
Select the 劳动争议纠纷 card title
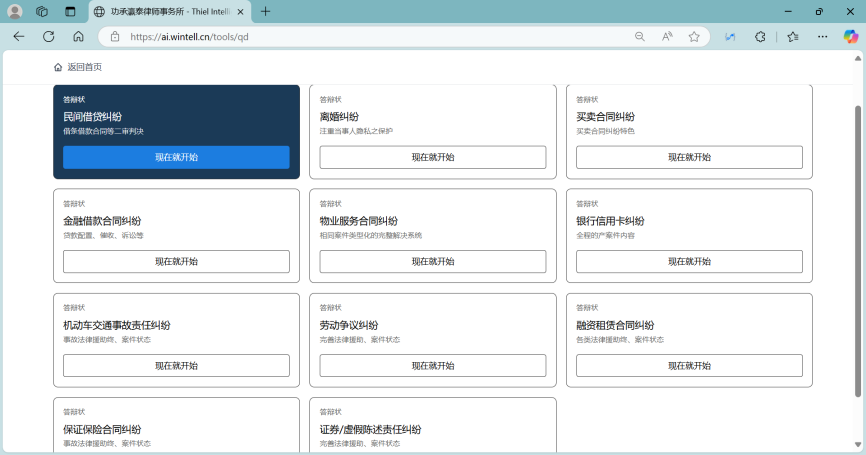[x=349, y=325]
